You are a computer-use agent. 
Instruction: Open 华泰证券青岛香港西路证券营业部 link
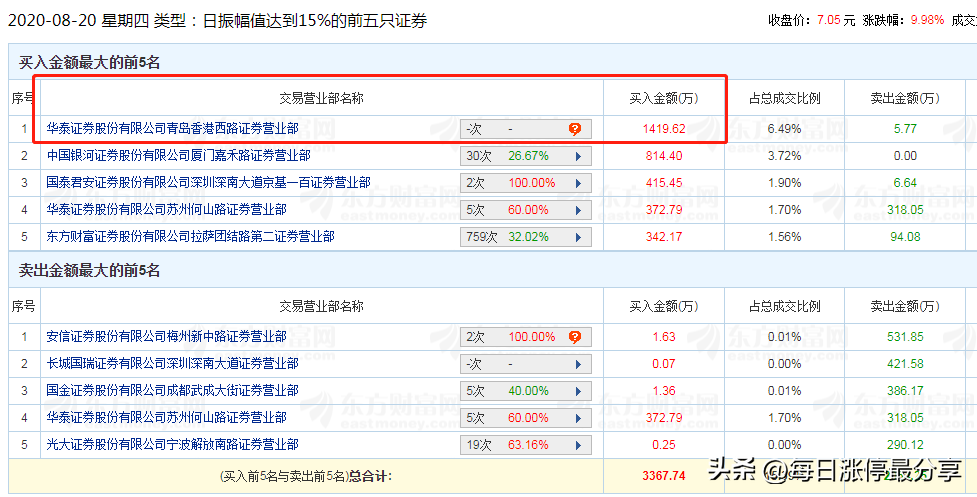173,129
